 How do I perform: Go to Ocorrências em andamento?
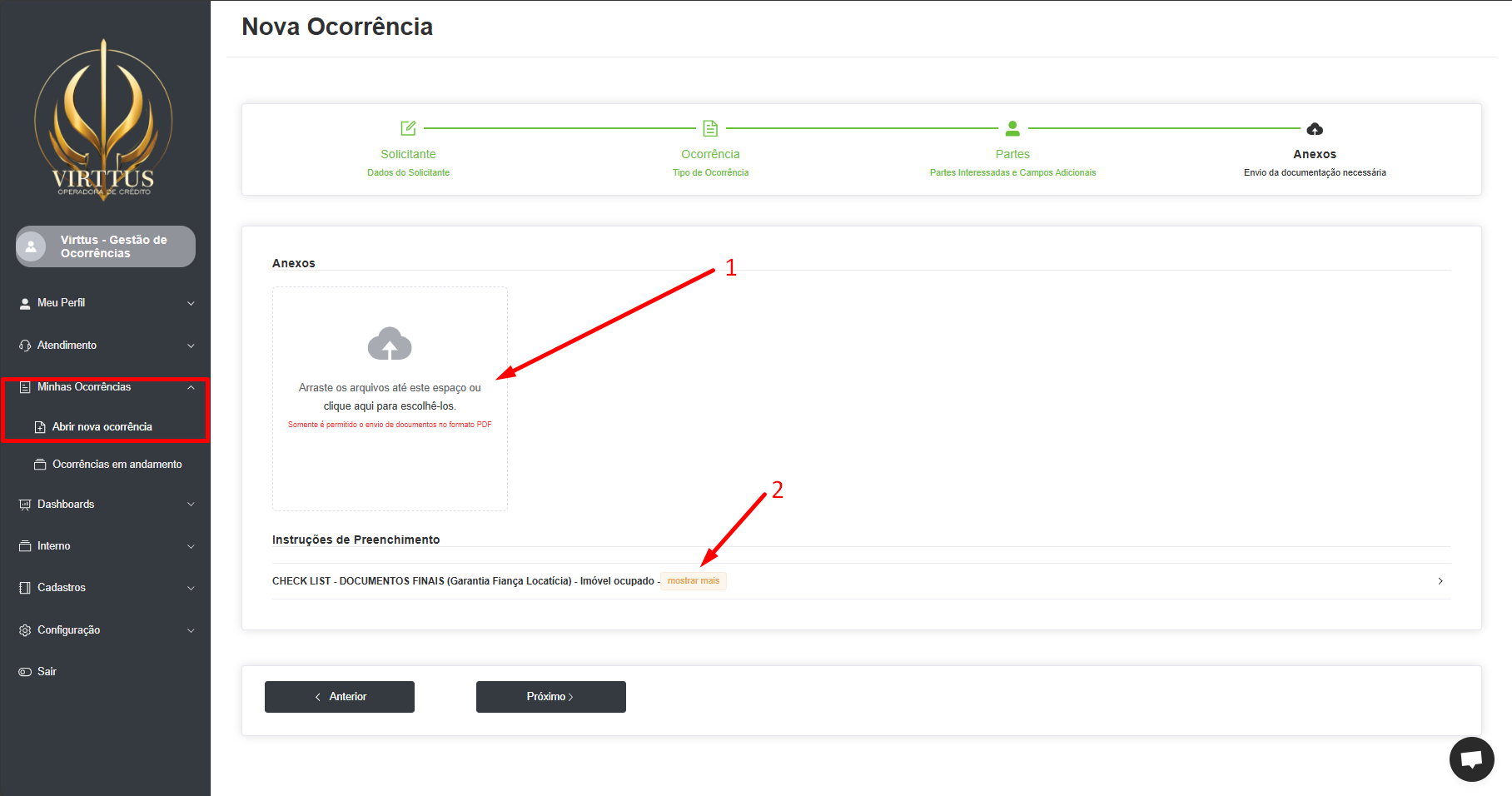117,465
